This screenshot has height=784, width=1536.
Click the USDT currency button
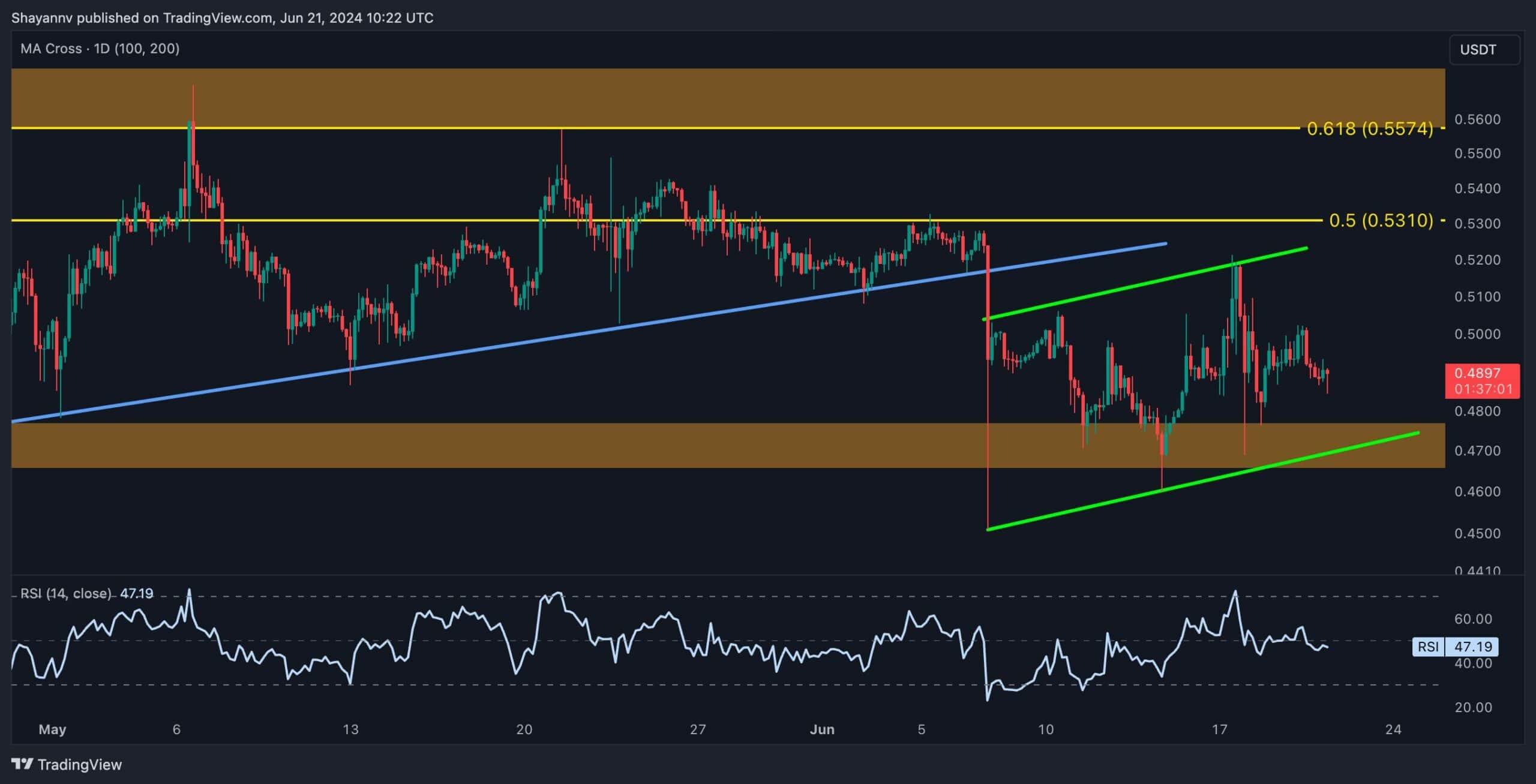point(1484,49)
